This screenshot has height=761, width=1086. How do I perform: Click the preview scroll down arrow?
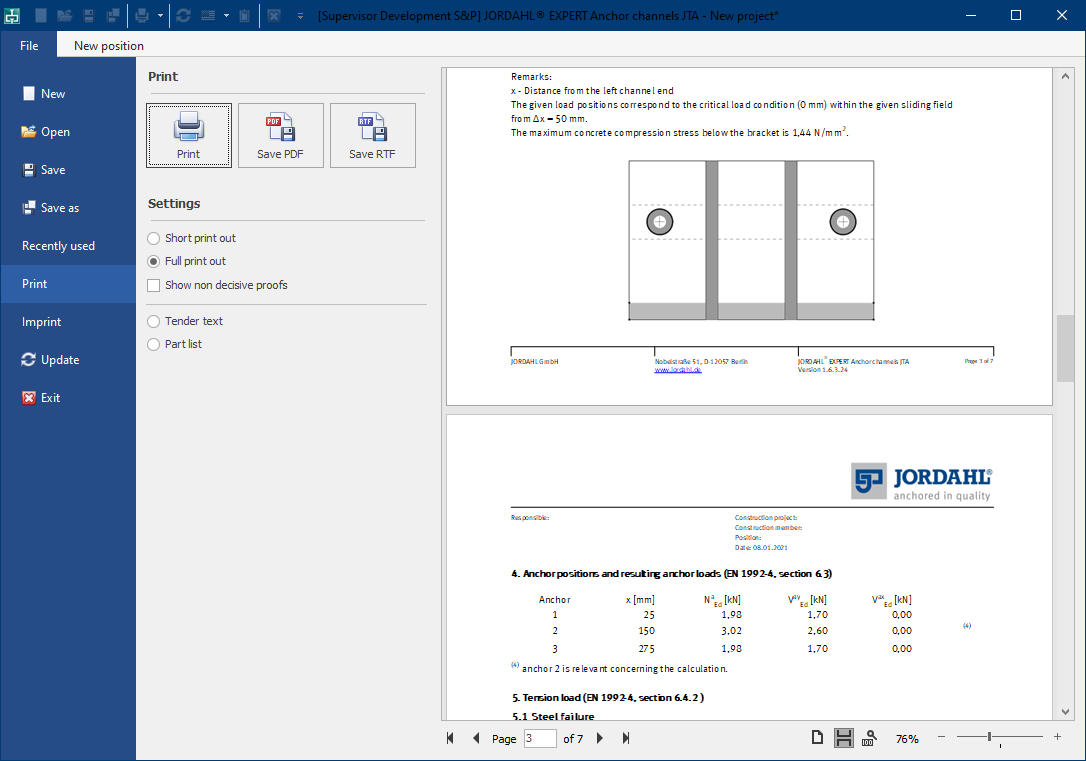pyautogui.click(x=1065, y=712)
